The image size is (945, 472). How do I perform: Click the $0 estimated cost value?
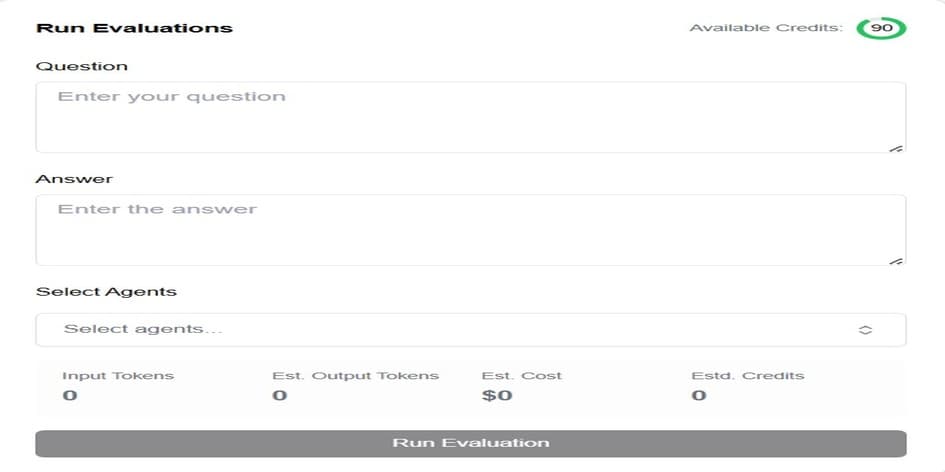click(x=497, y=395)
